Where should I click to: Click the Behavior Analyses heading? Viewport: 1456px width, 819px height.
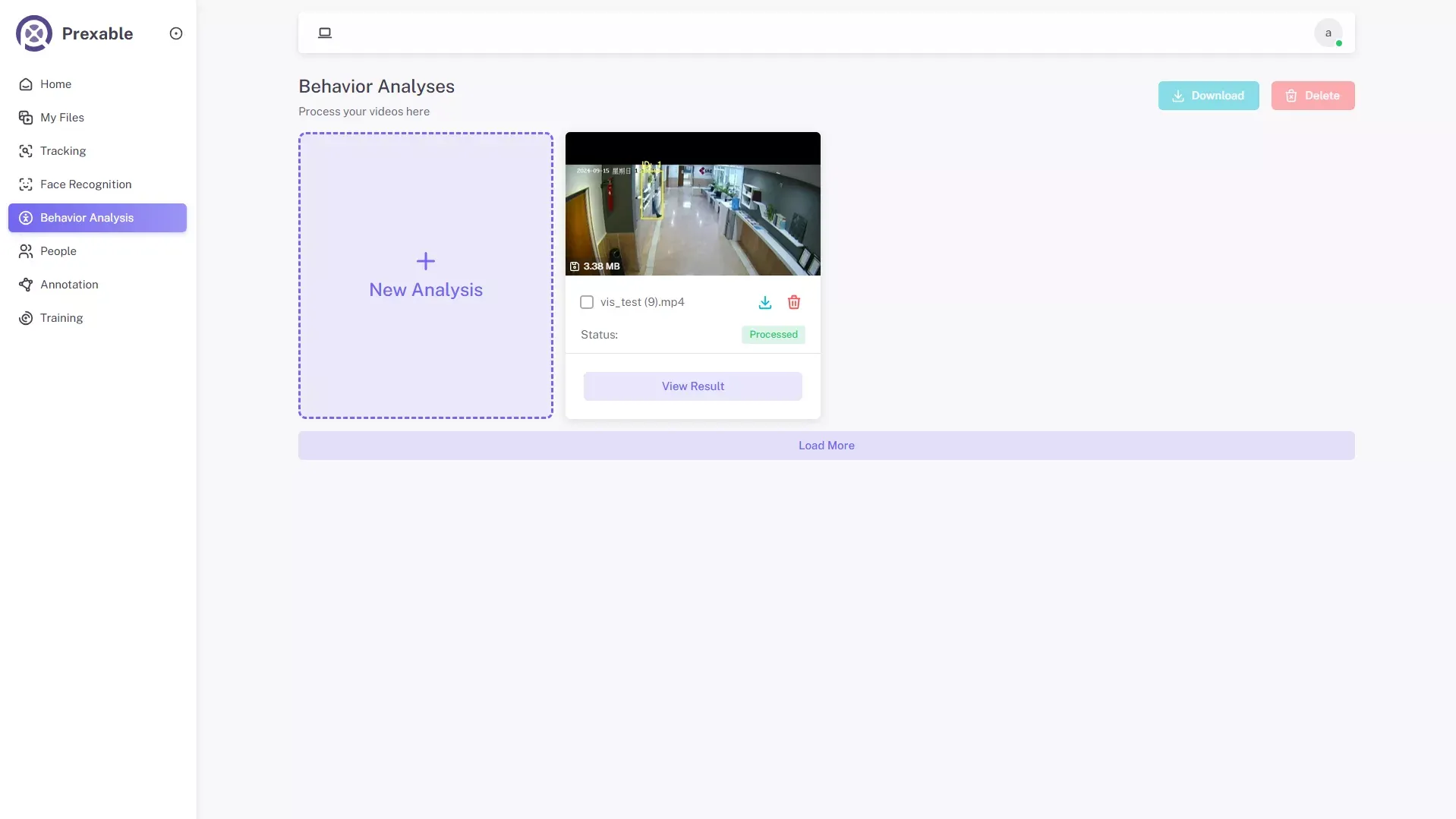pos(377,87)
